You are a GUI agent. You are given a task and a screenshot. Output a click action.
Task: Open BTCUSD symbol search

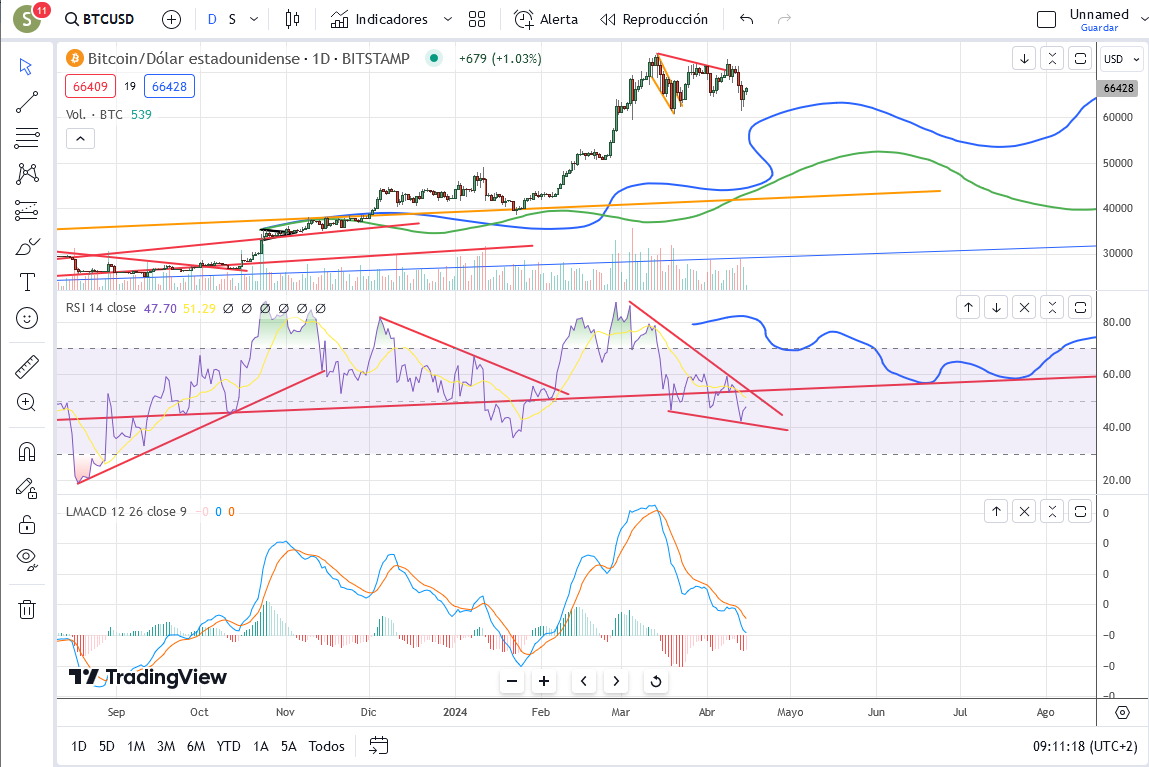(100, 19)
